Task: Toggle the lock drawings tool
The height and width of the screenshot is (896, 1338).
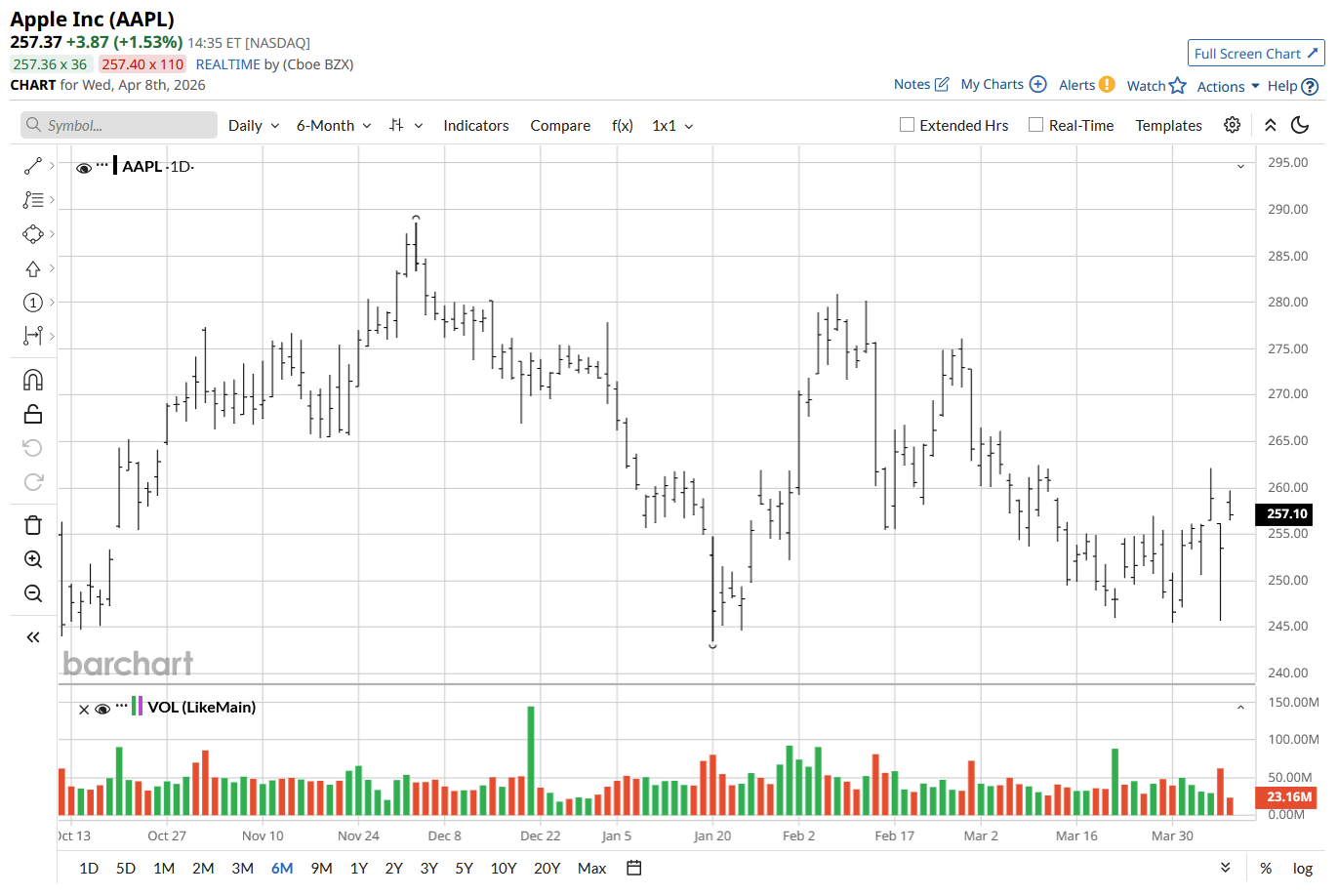Action: 33,414
